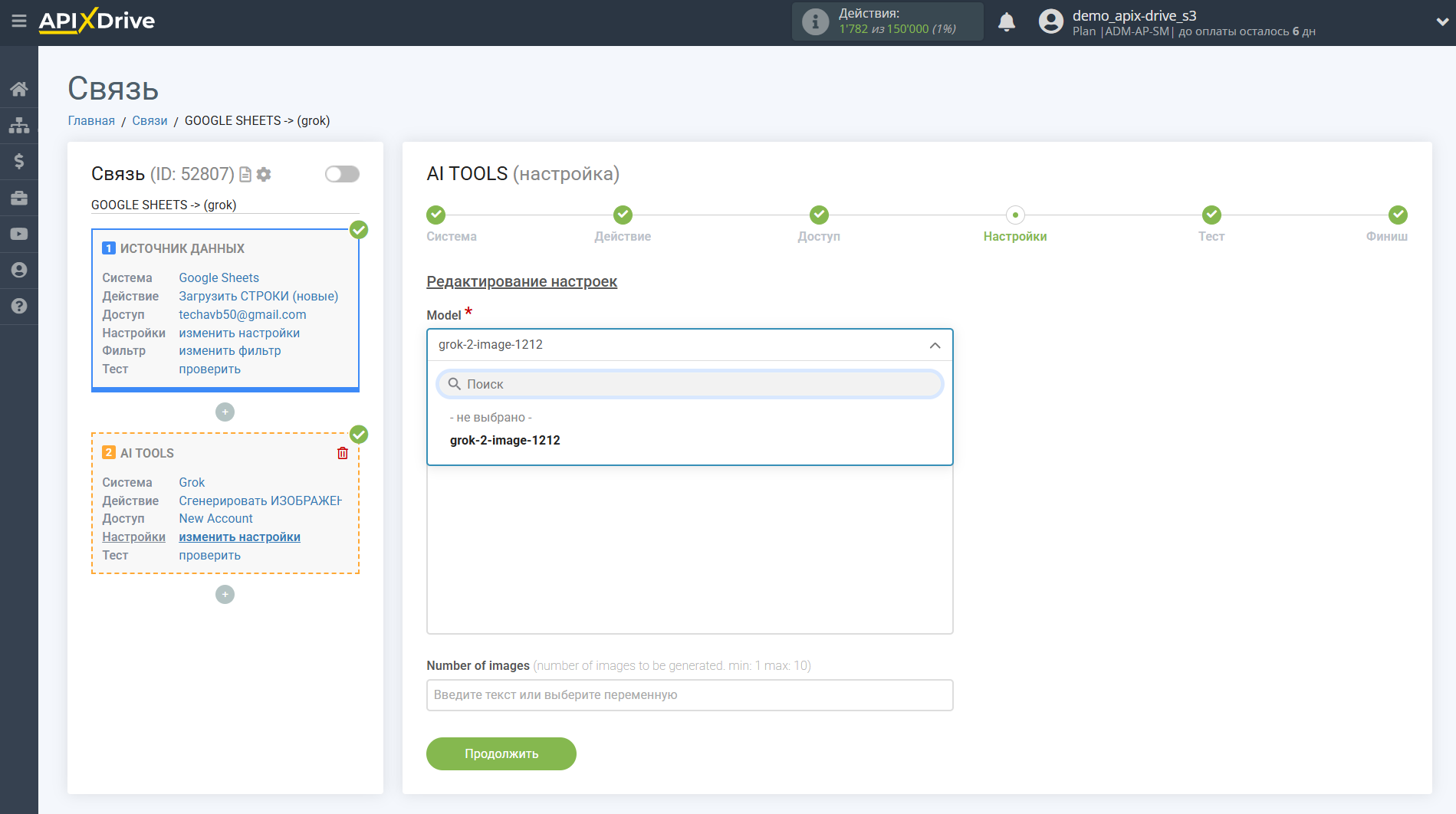Go to the Система step in the wizard
The height and width of the screenshot is (814, 1456).
pyautogui.click(x=436, y=215)
